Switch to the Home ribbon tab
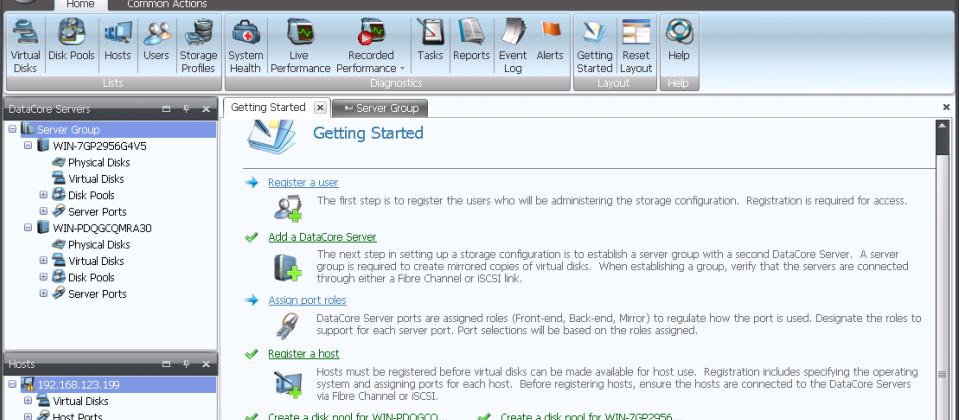The image size is (960, 420). (80, 4)
